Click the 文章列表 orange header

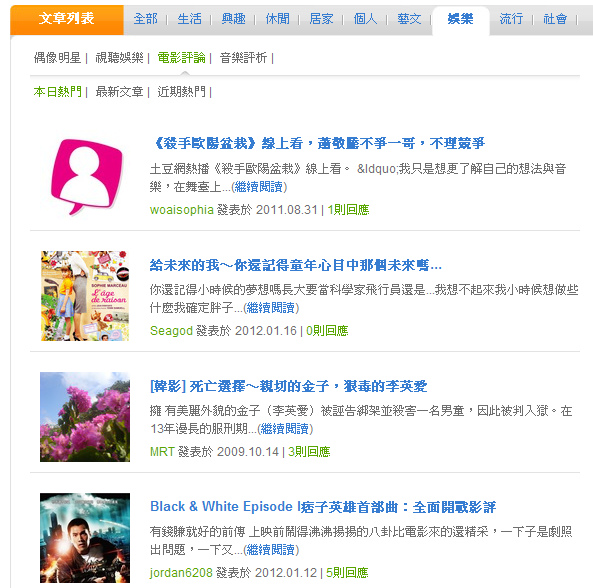click(67, 19)
